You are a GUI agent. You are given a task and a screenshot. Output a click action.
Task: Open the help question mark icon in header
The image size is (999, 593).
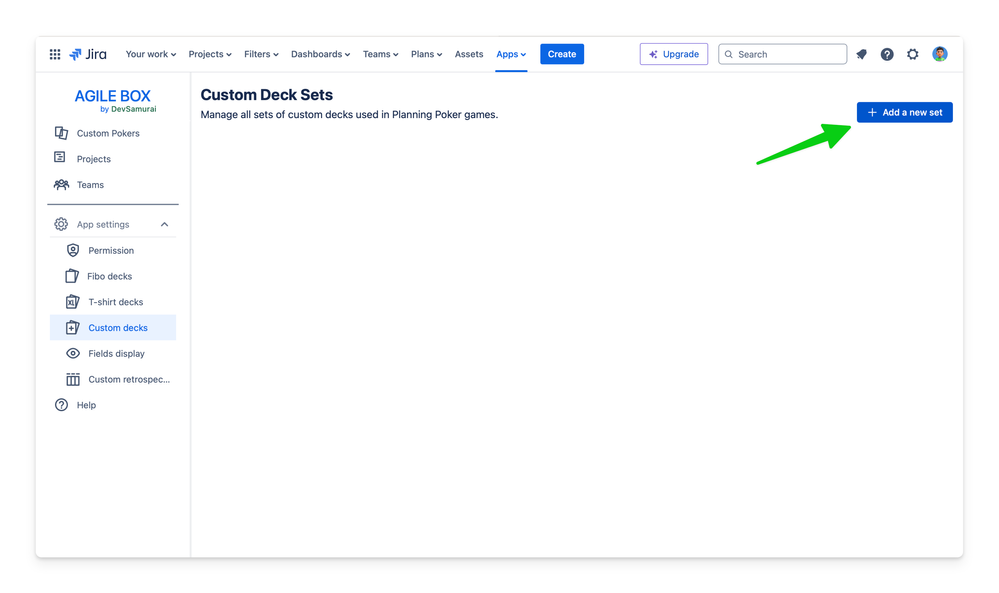(x=887, y=54)
